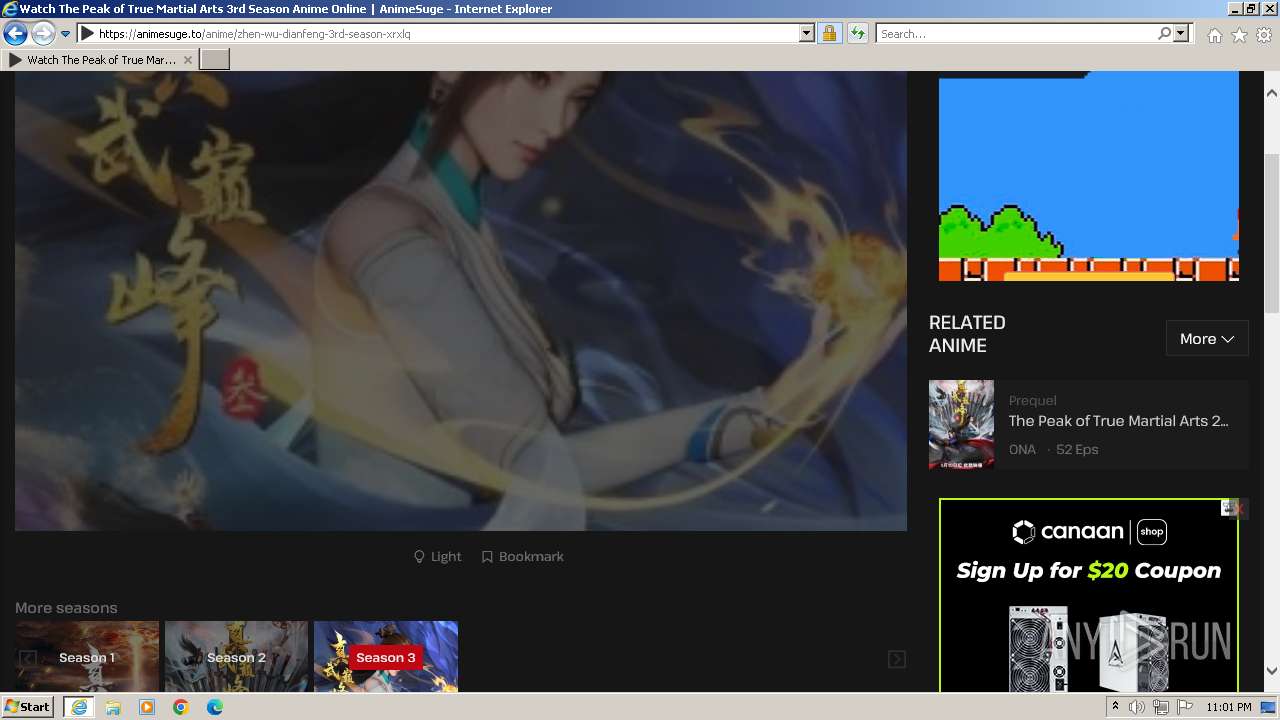Expand the More dropdown in Related Anime

1207,339
